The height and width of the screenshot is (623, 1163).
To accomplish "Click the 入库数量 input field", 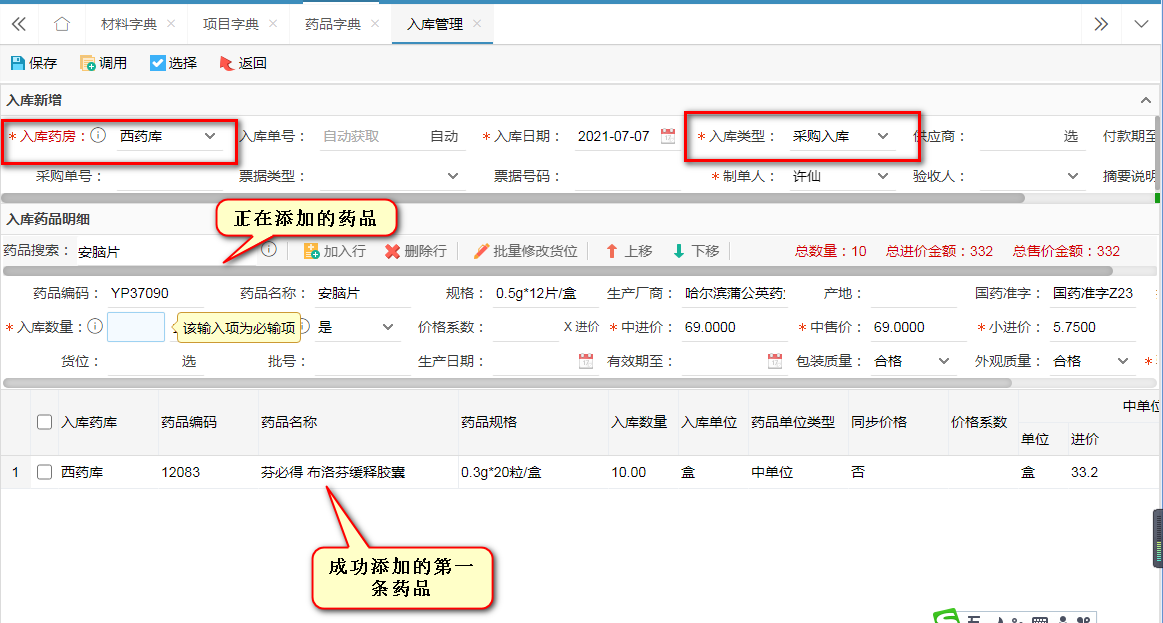I will point(135,327).
